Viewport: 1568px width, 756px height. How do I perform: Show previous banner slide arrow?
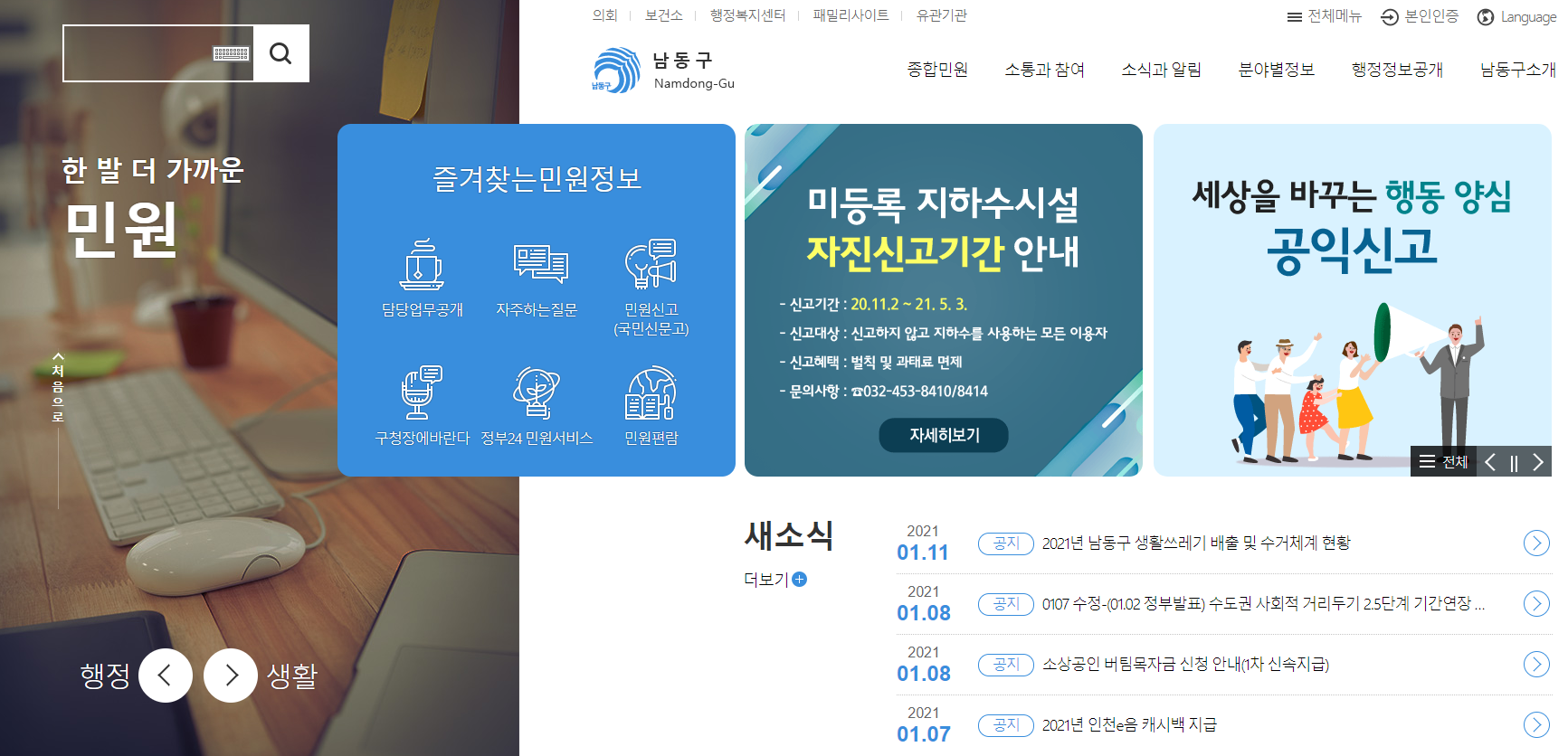coord(1490,462)
